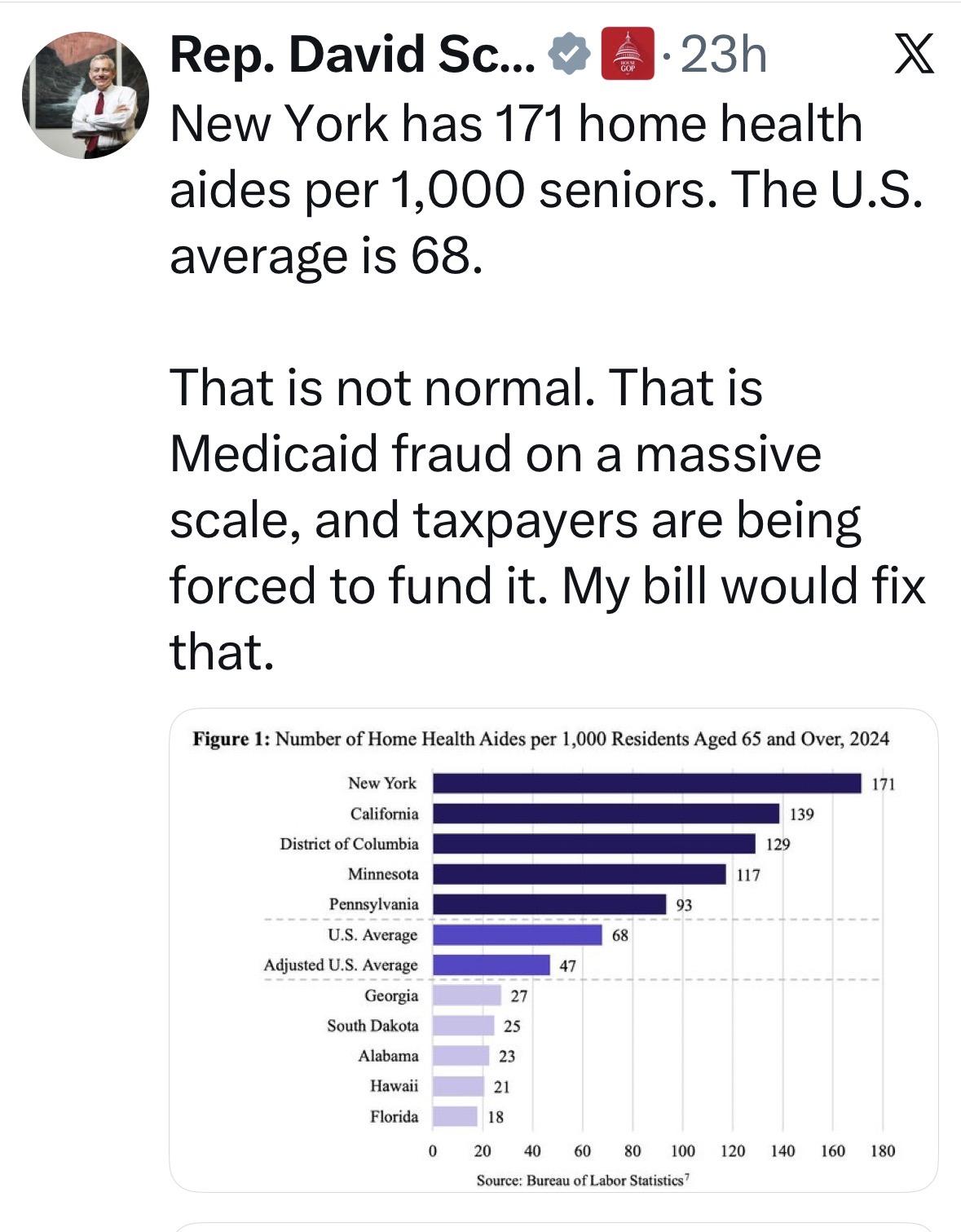Image resolution: width=961 pixels, height=1232 pixels.
Task: Click the U.S. Average 68 bar
Action: click(518, 934)
